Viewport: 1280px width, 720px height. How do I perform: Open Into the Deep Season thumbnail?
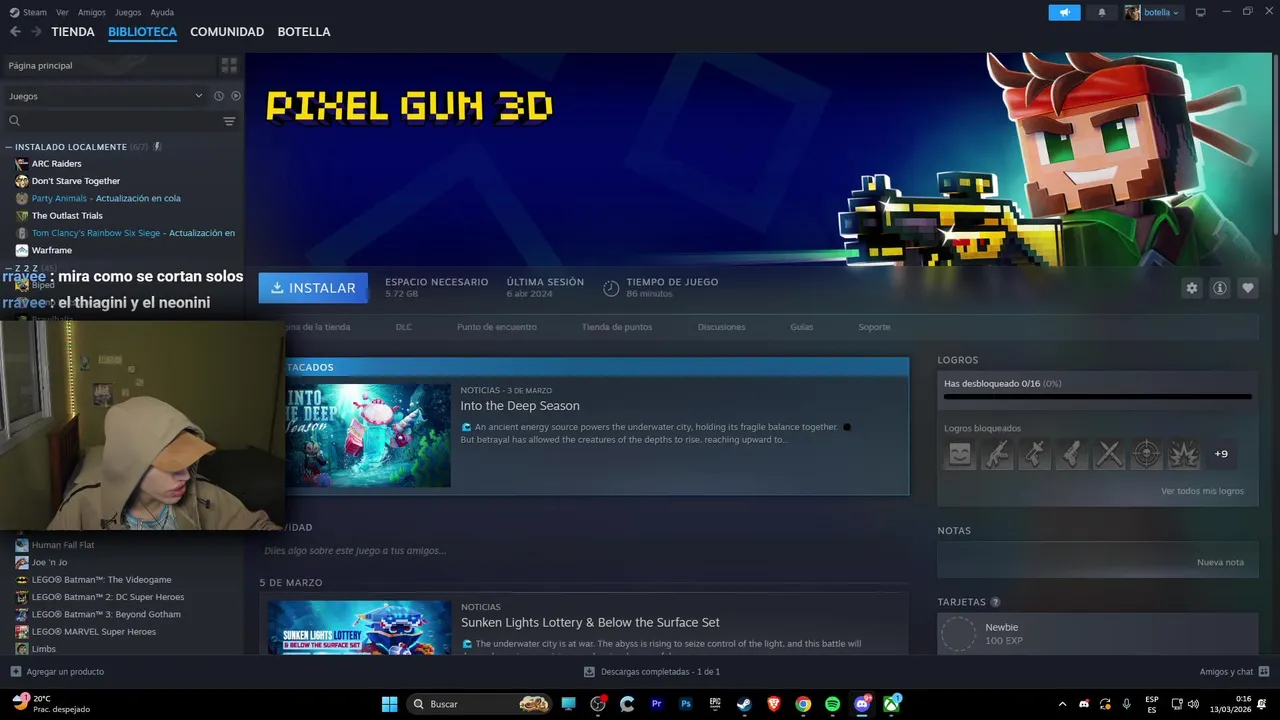tap(368, 435)
